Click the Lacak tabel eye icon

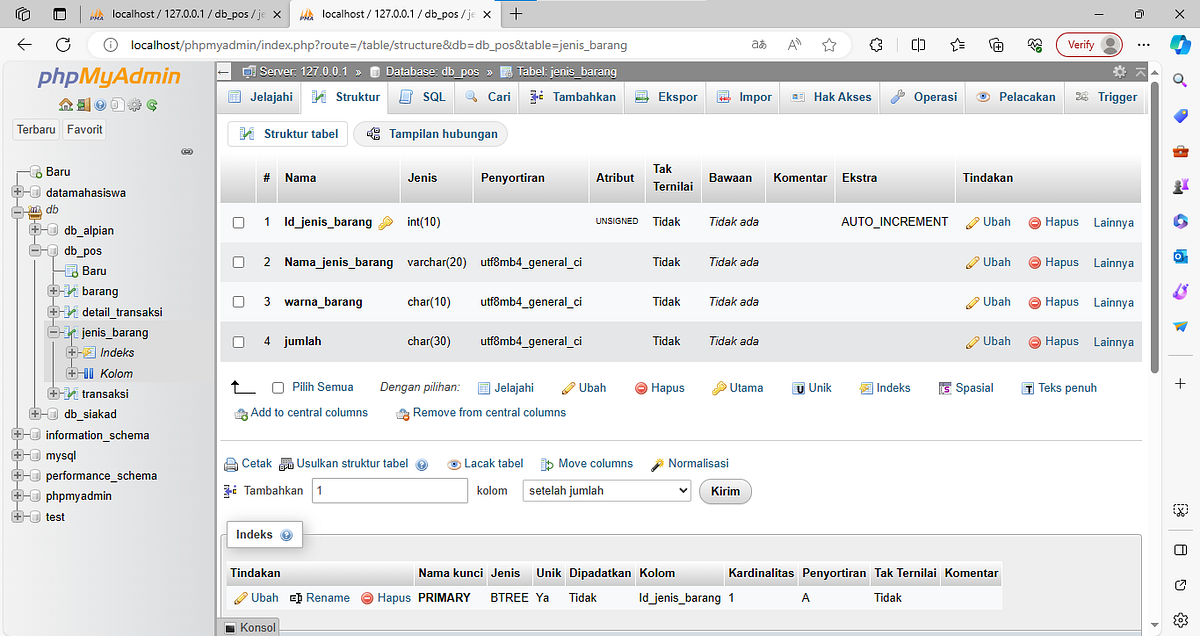[454, 464]
